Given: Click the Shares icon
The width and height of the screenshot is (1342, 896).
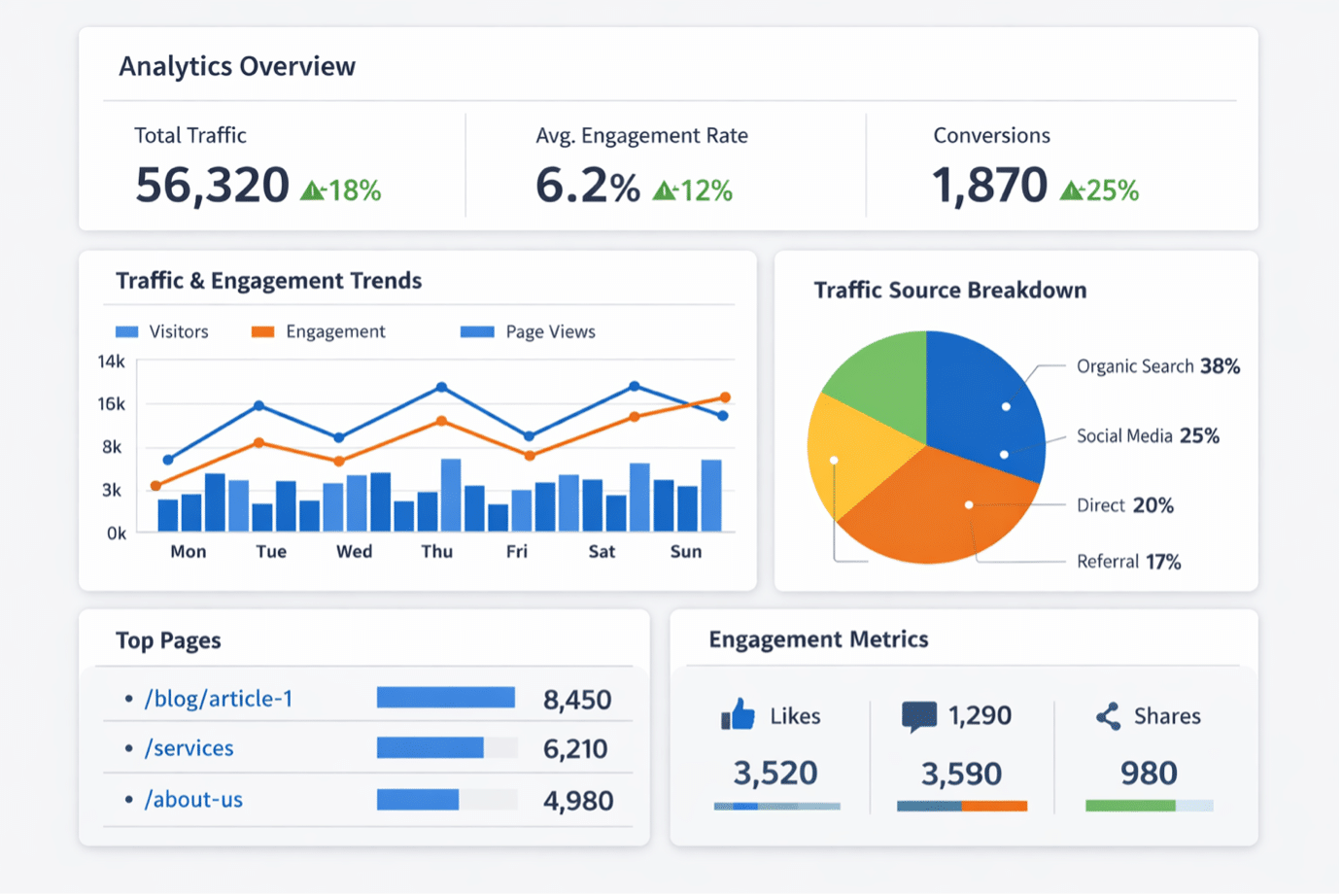Looking at the screenshot, I should coord(1108,717).
